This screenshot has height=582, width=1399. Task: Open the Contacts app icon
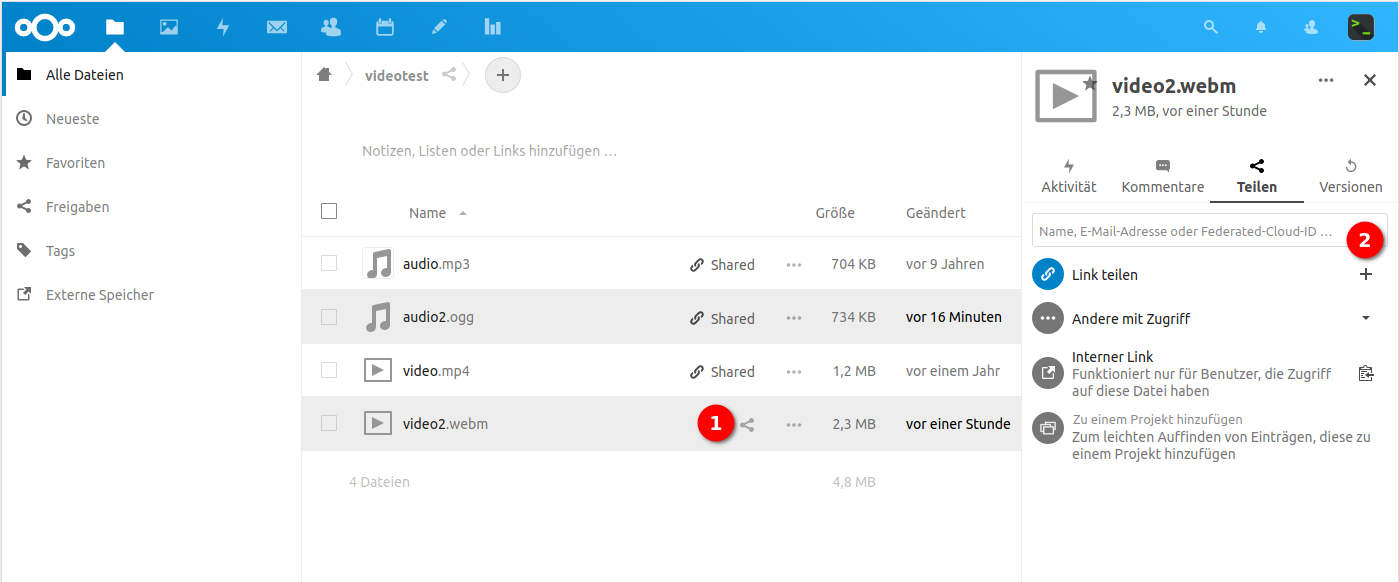pyautogui.click(x=331, y=27)
